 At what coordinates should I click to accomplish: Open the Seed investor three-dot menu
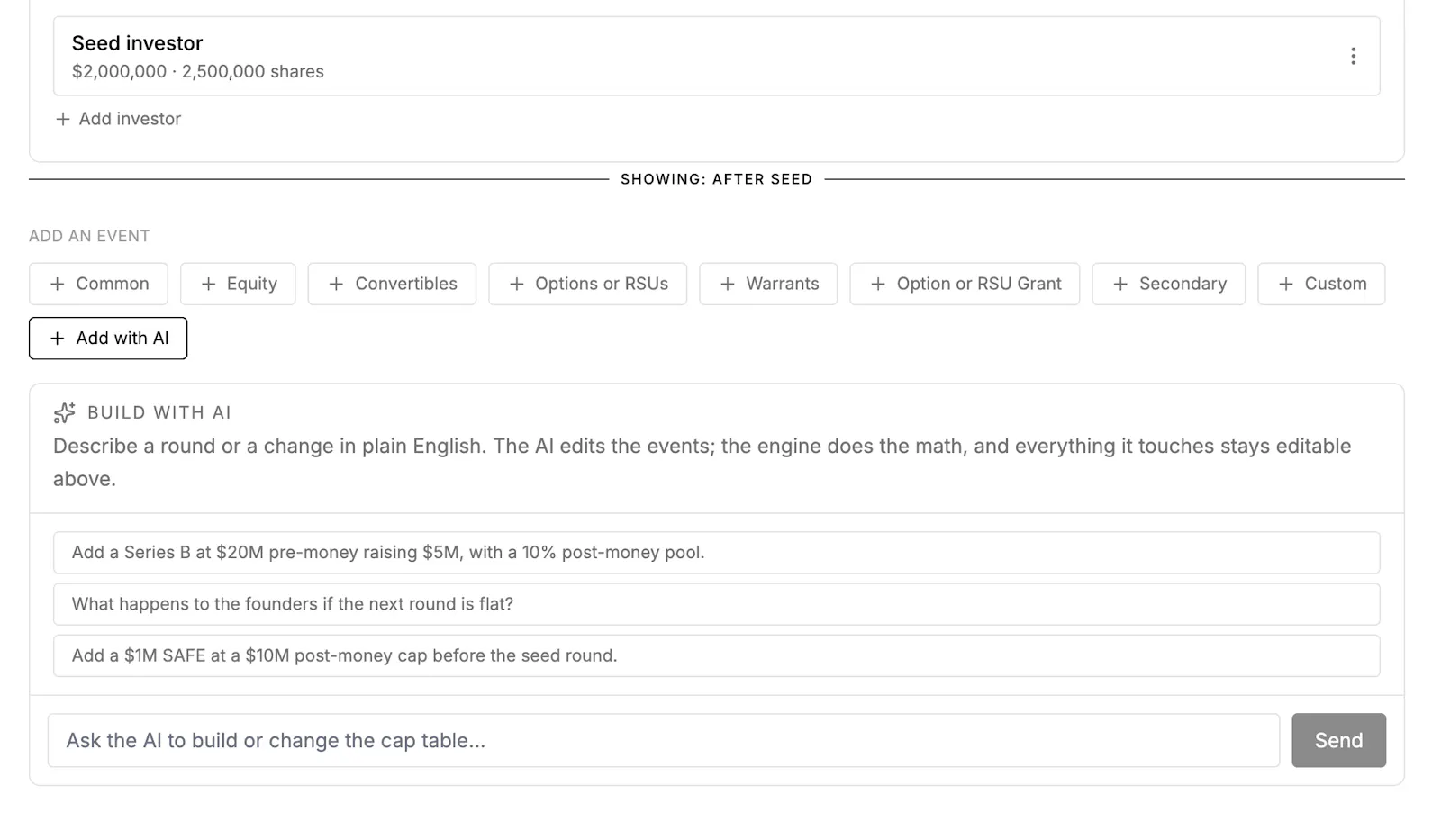click(1353, 56)
